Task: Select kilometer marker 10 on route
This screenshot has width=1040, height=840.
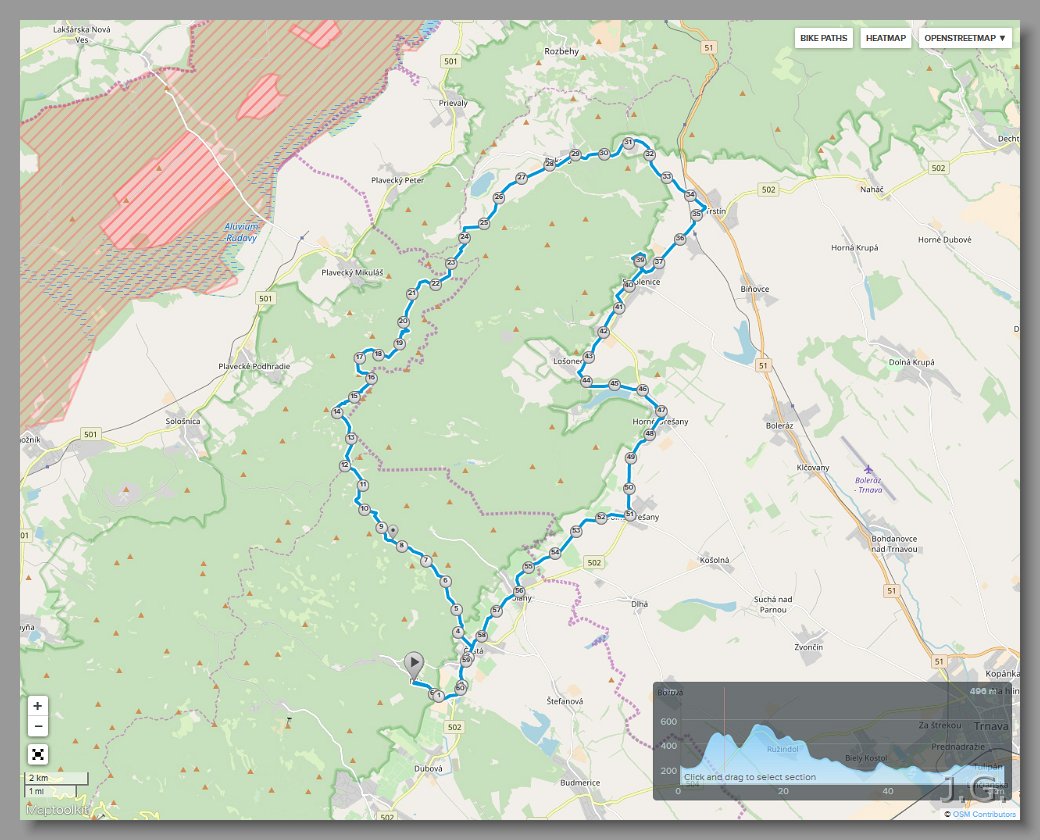Action: (x=364, y=510)
